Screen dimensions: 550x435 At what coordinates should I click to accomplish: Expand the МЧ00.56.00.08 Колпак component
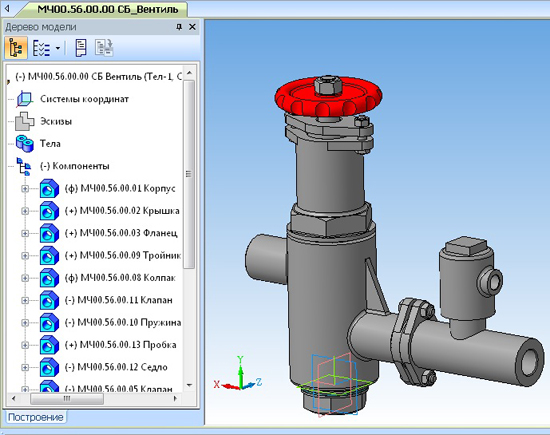25,278
